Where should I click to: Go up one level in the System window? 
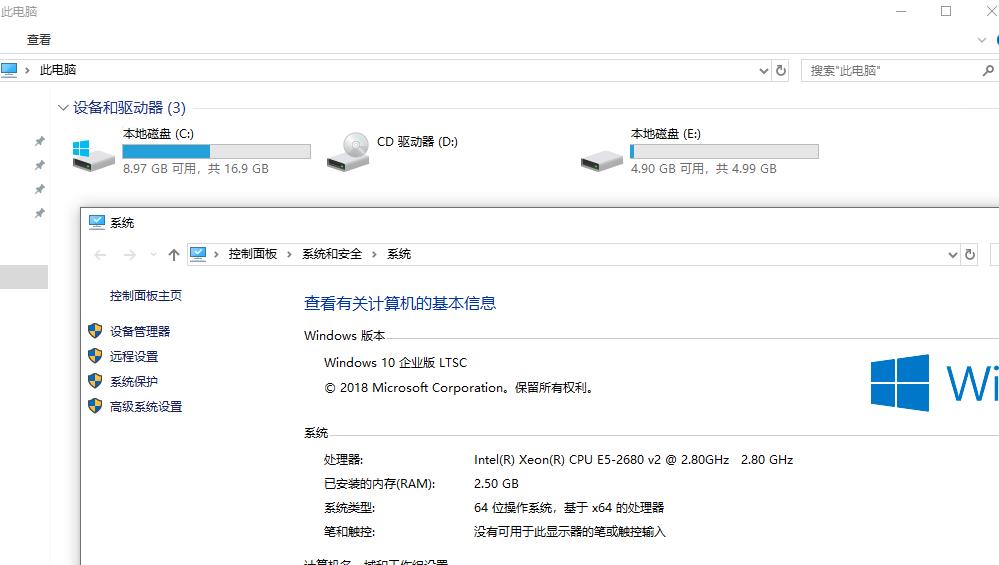(x=174, y=255)
